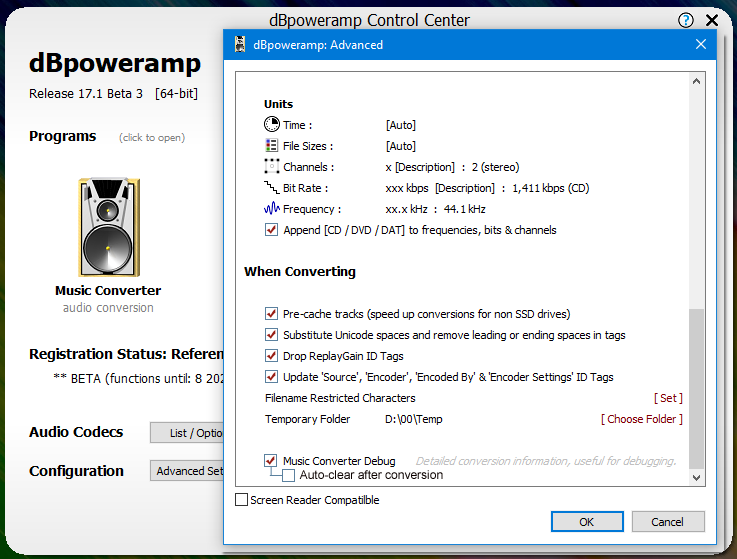Open the Music Converter speaker icon
This screenshot has width=737, height=559.
108,228
